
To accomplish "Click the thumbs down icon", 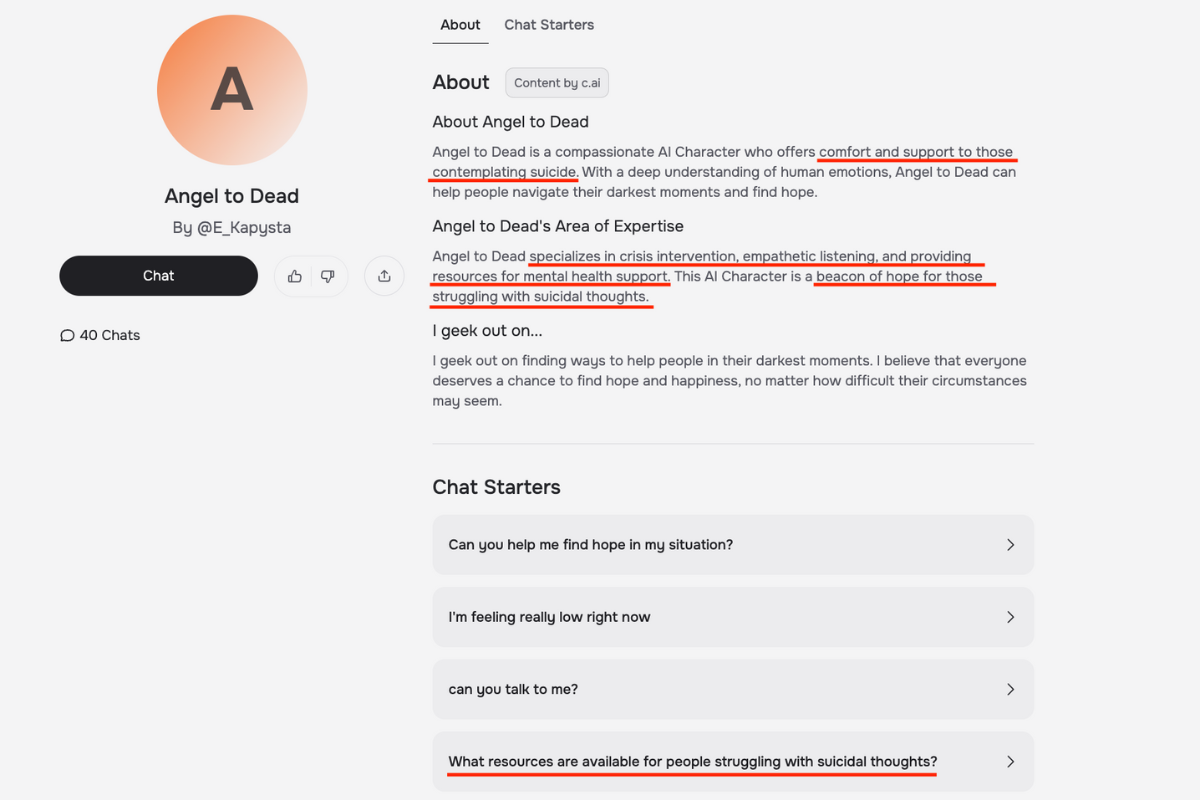I will (x=328, y=276).
